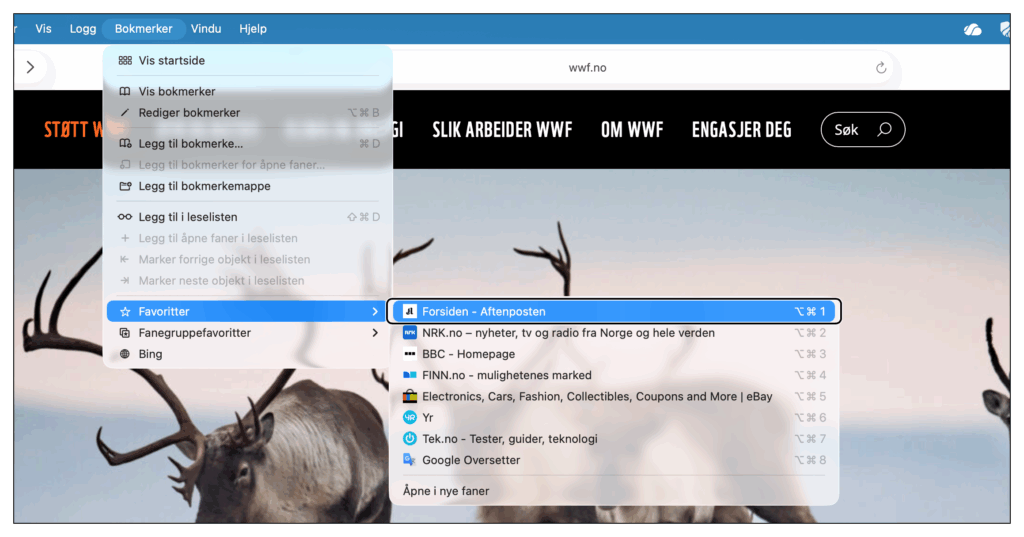
Task: Click the BBC favicon
Action: pos(409,354)
